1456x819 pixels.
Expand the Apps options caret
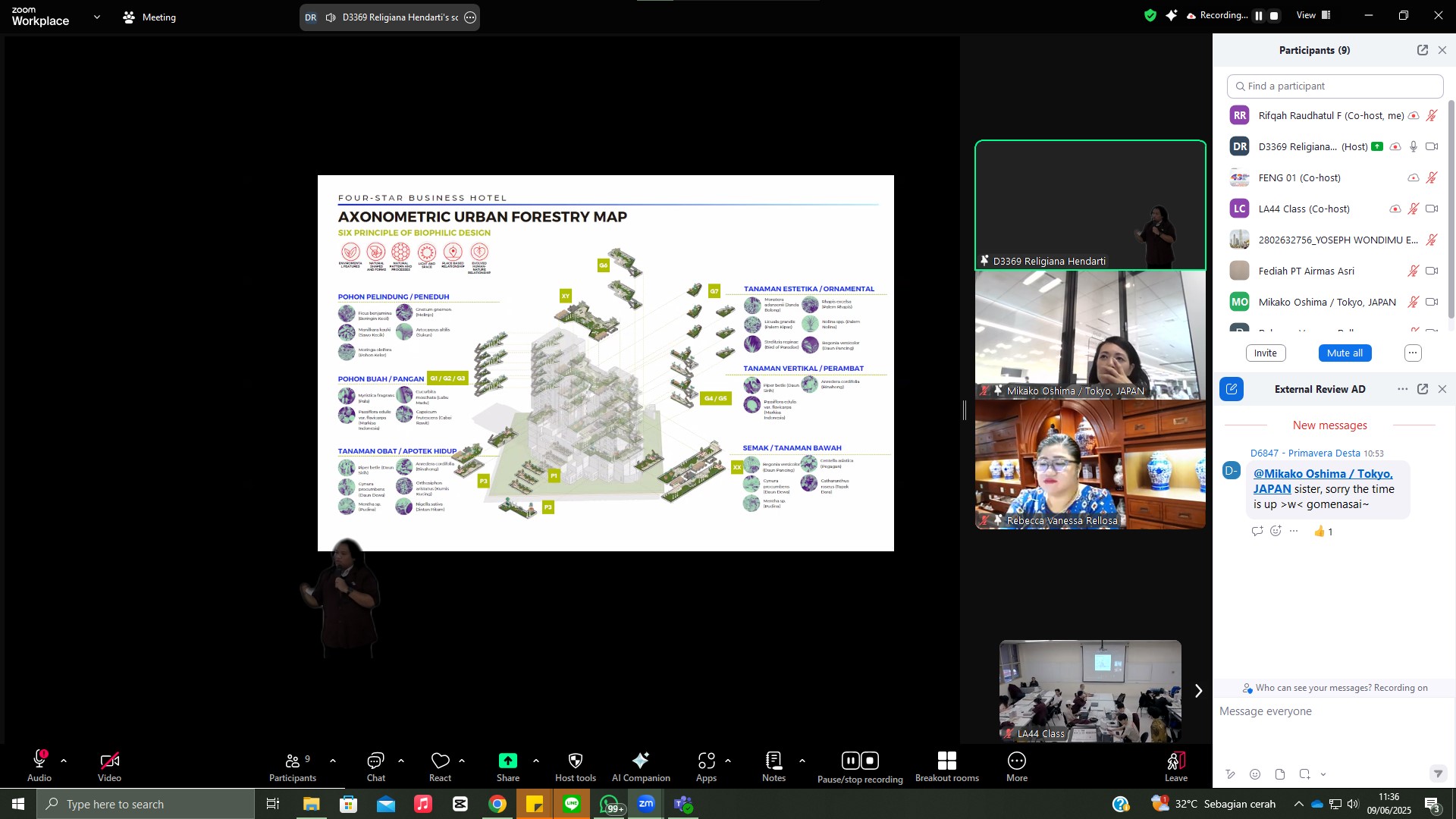click(728, 761)
